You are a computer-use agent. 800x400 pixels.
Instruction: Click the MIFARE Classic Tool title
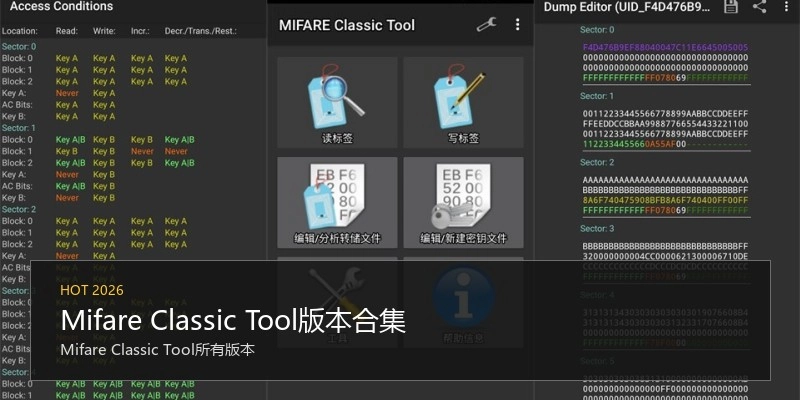[x=347, y=26]
